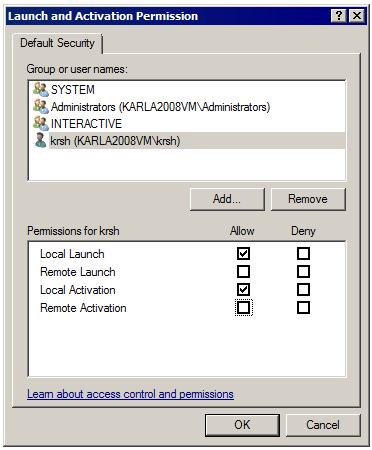Check Deny for Local Launch
Image resolution: width=372 pixels, height=450 pixels.
pyautogui.click(x=303, y=254)
